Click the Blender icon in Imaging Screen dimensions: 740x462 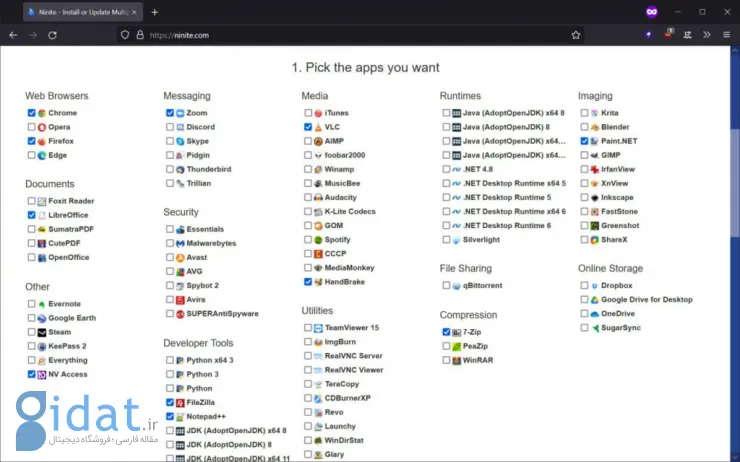point(595,127)
